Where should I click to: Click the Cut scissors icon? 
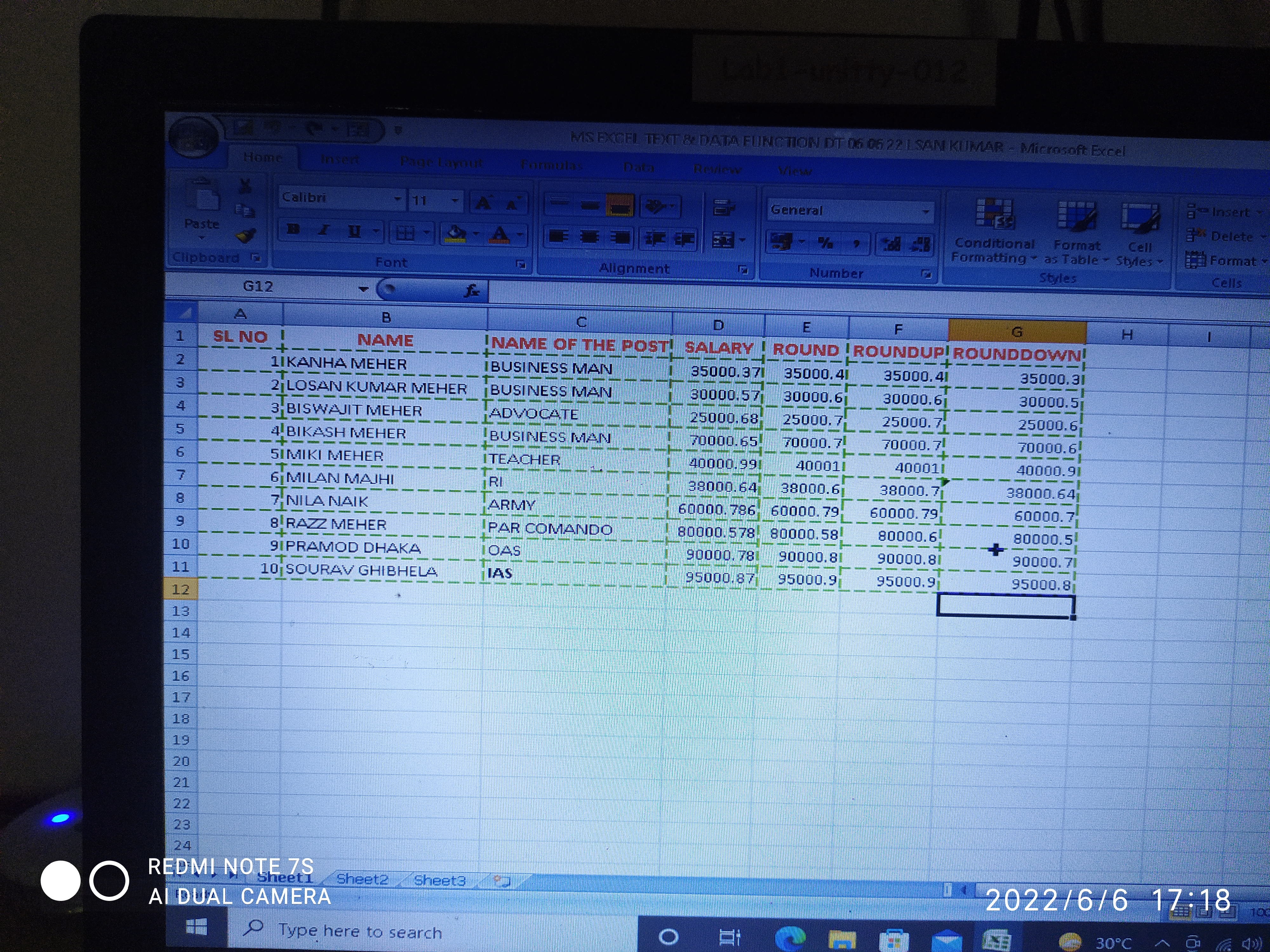[245, 186]
